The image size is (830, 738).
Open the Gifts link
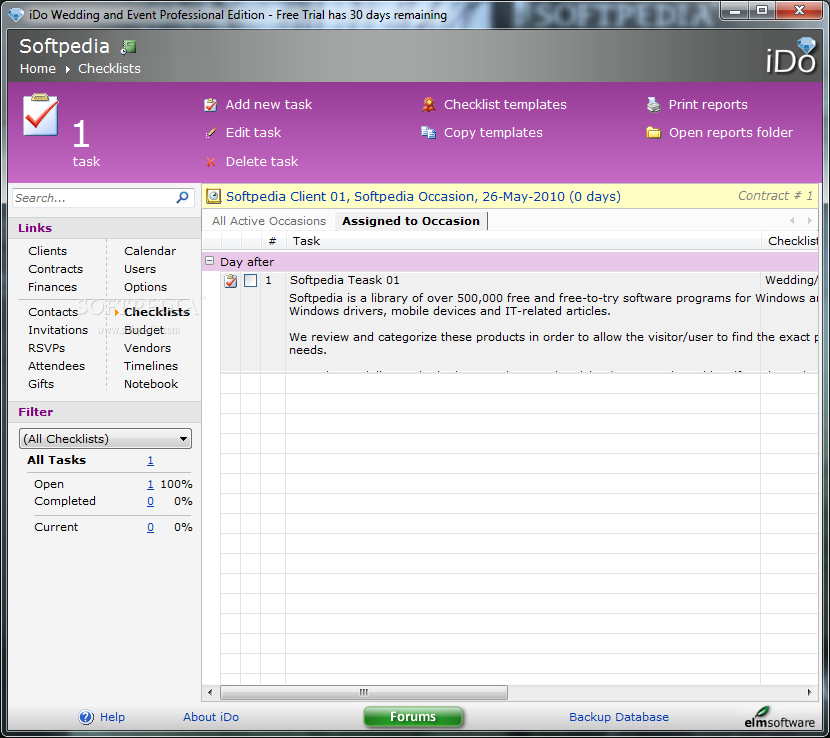41,384
